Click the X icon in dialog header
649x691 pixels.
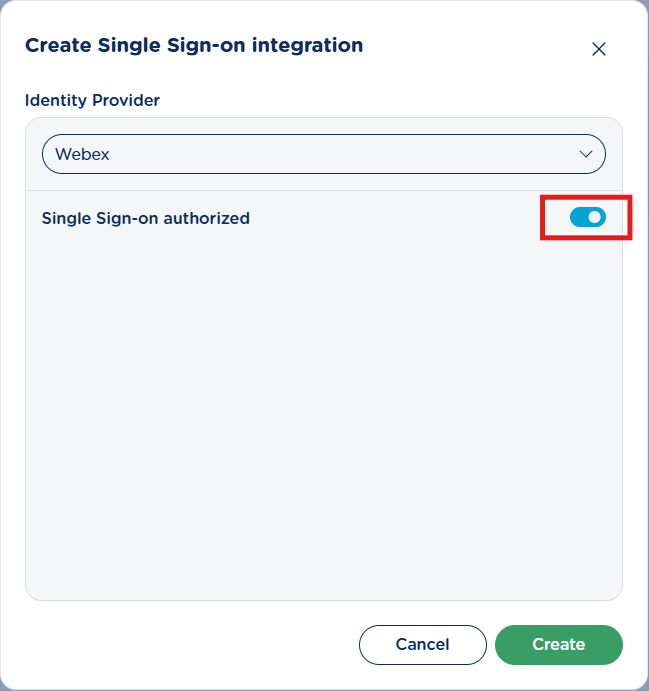pyautogui.click(x=599, y=49)
